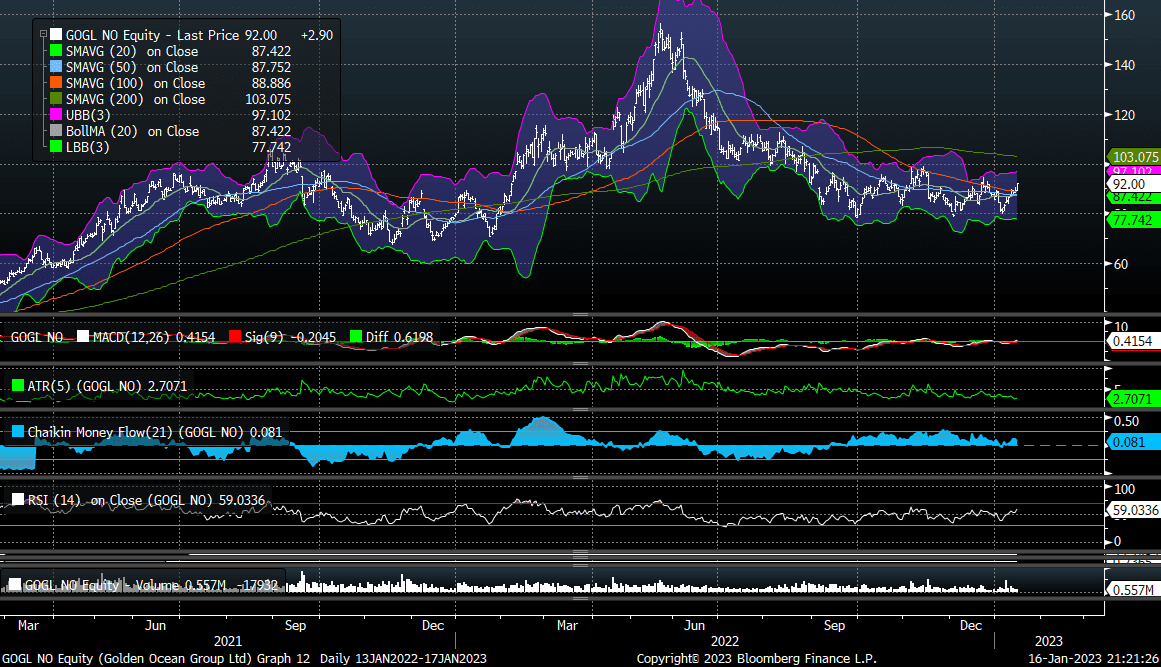The width and height of the screenshot is (1161, 667).
Task: Click the +2.90 price change value
Action: click(317, 35)
